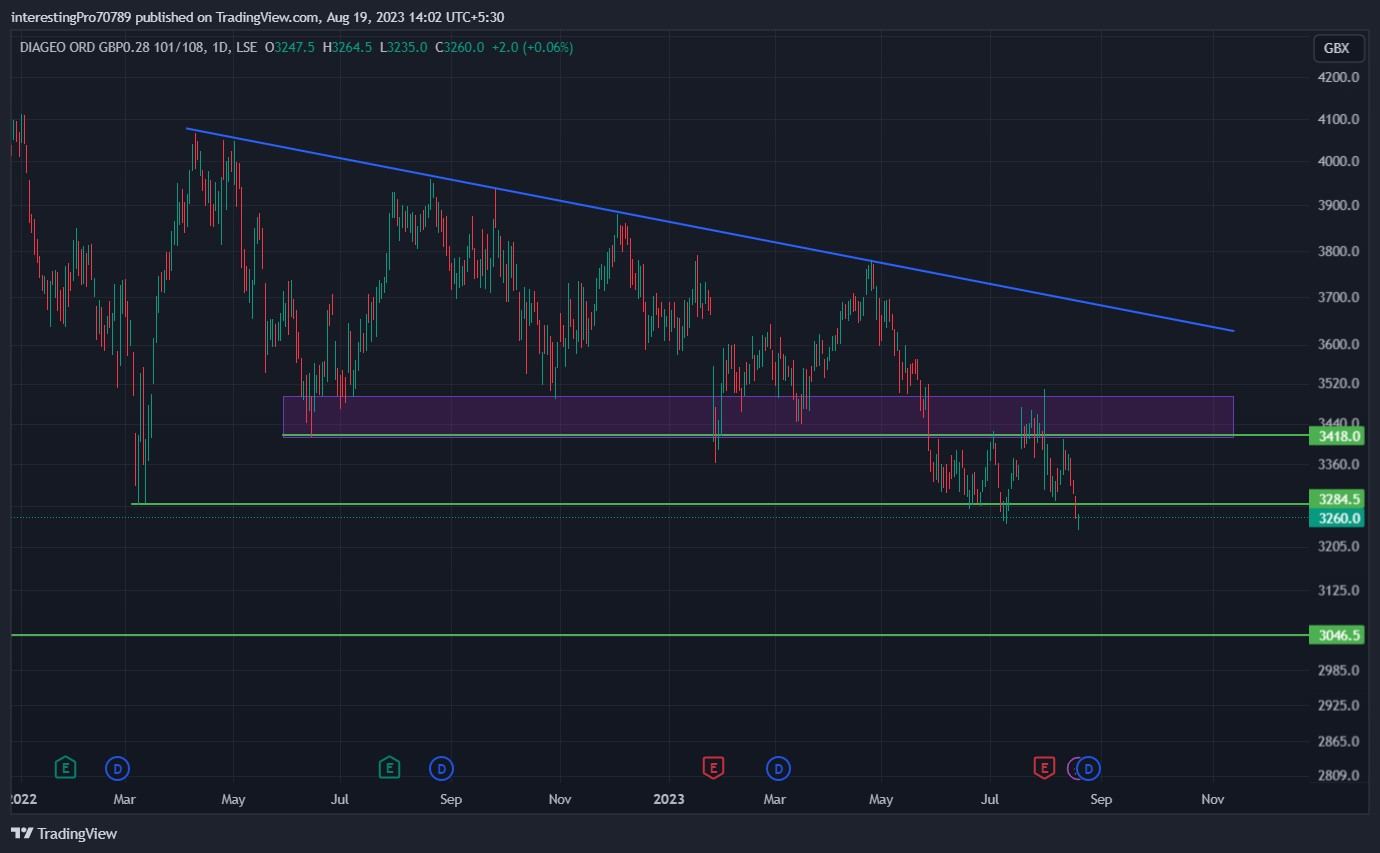Click the 3418.0 price line label
1380x853 pixels.
[1336, 436]
